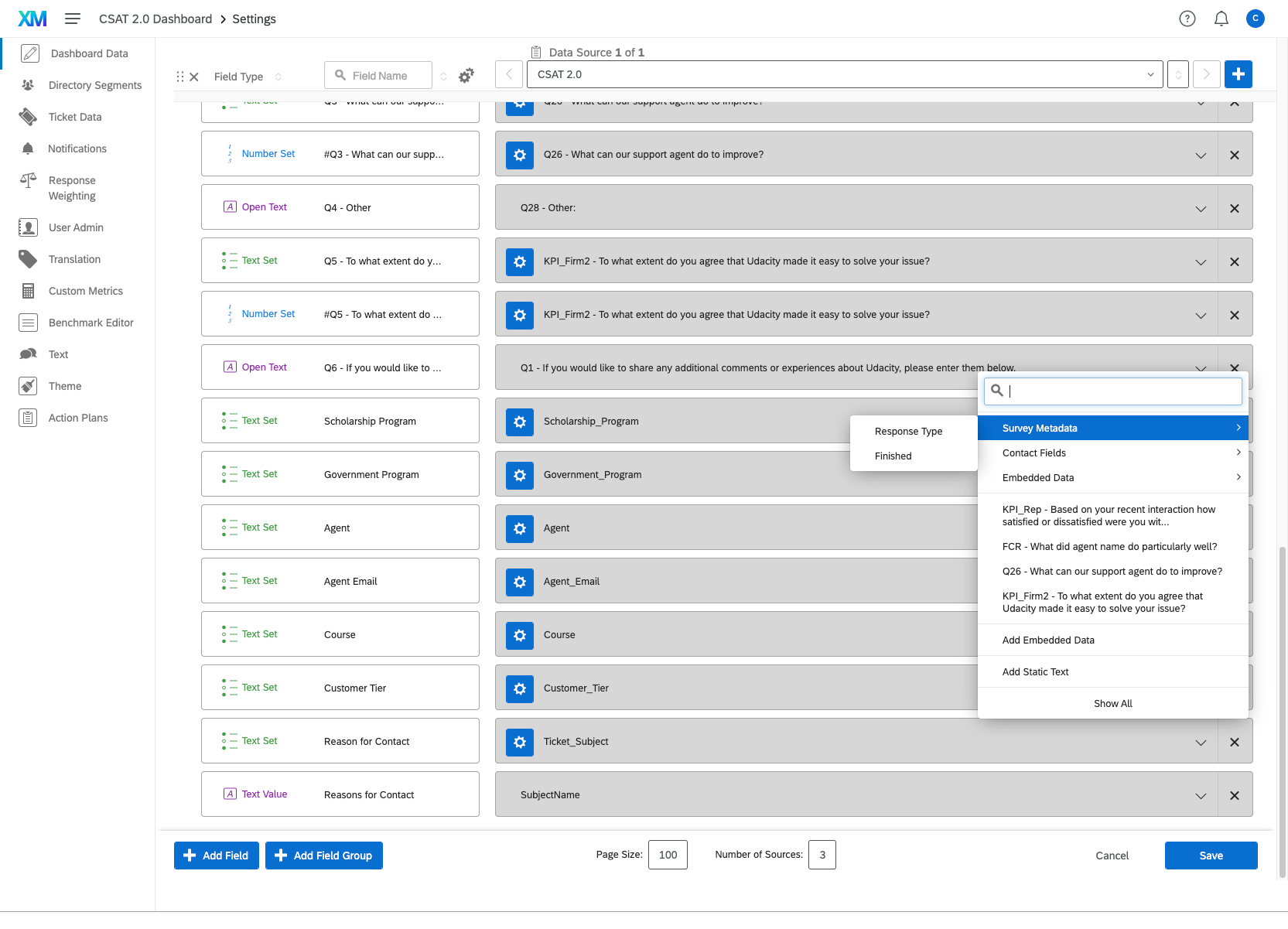The image size is (1288, 929).
Task: Remove the Q28 - Other mapping
Action: click(1235, 208)
